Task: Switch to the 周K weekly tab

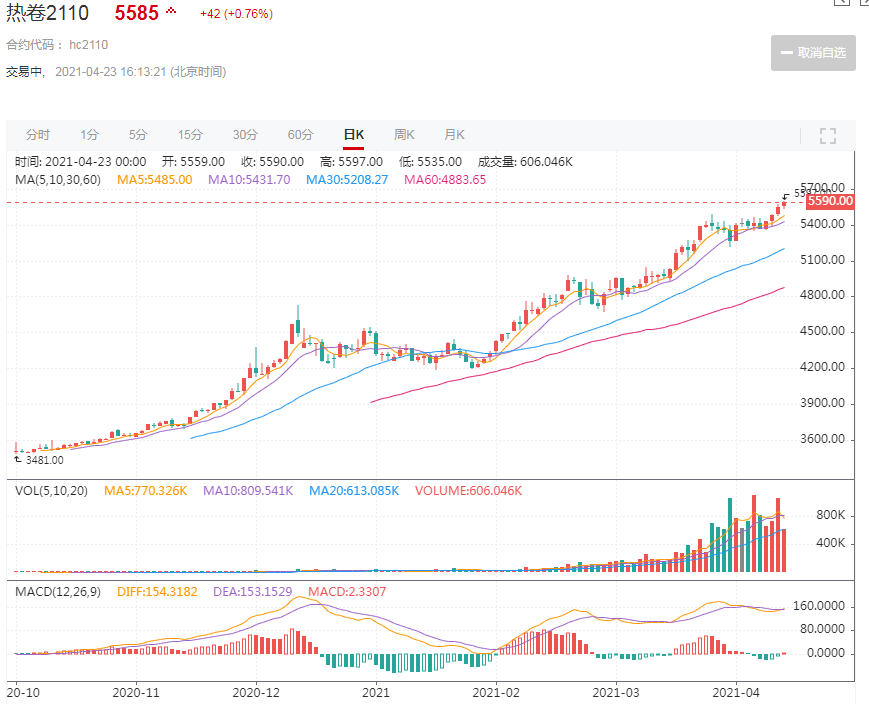Action: pos(404,135)
